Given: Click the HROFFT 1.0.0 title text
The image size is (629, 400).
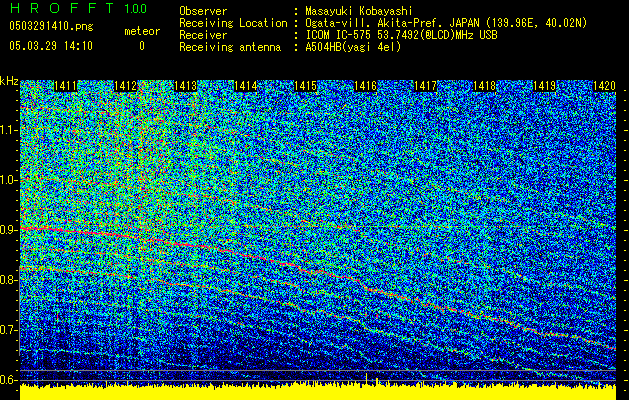Looking at the screenshot, I should point(78,8).
